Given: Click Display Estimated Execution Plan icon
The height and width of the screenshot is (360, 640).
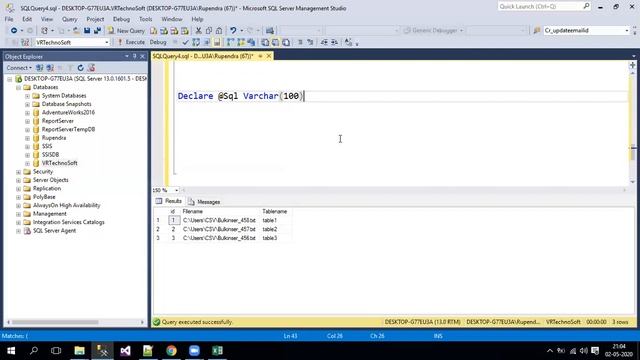Looking at the screenshot, I should coord(196,42).
